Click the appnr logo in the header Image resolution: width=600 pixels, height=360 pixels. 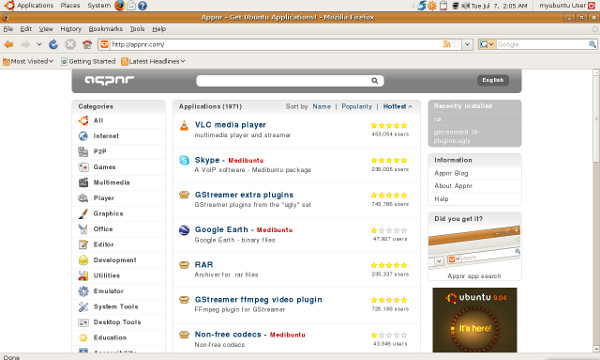tap(109, 80)
